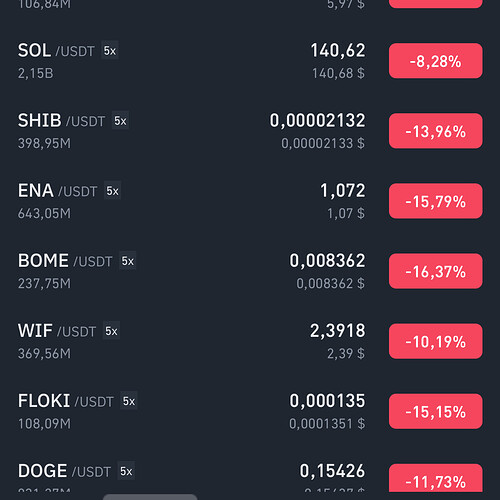The image size is (500, 500).
Task: Tap the 5x badge beside DOGE
Action: tap(126, 471)
